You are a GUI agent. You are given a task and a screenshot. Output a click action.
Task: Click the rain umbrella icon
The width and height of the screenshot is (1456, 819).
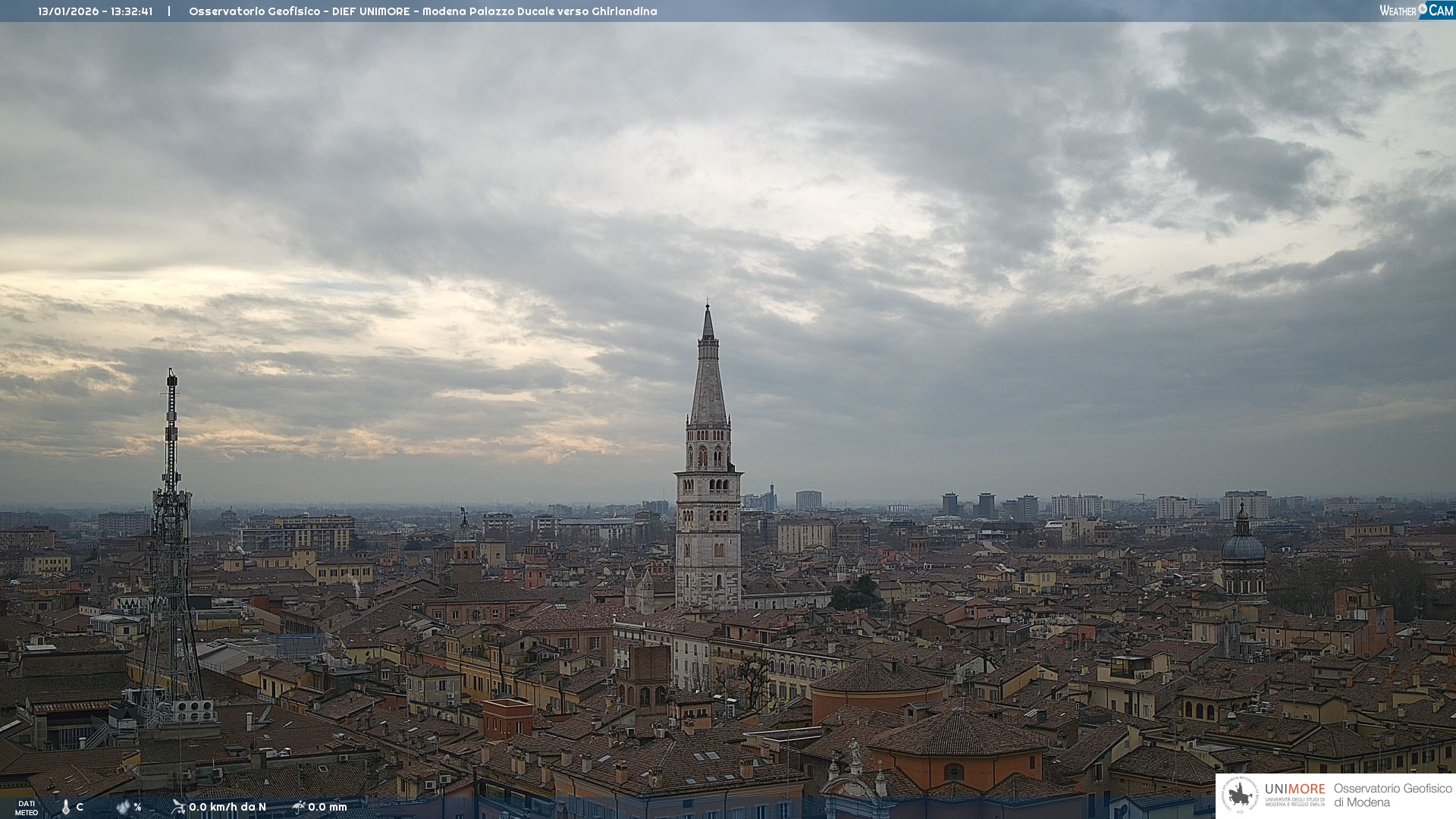[x=299, y=807]
